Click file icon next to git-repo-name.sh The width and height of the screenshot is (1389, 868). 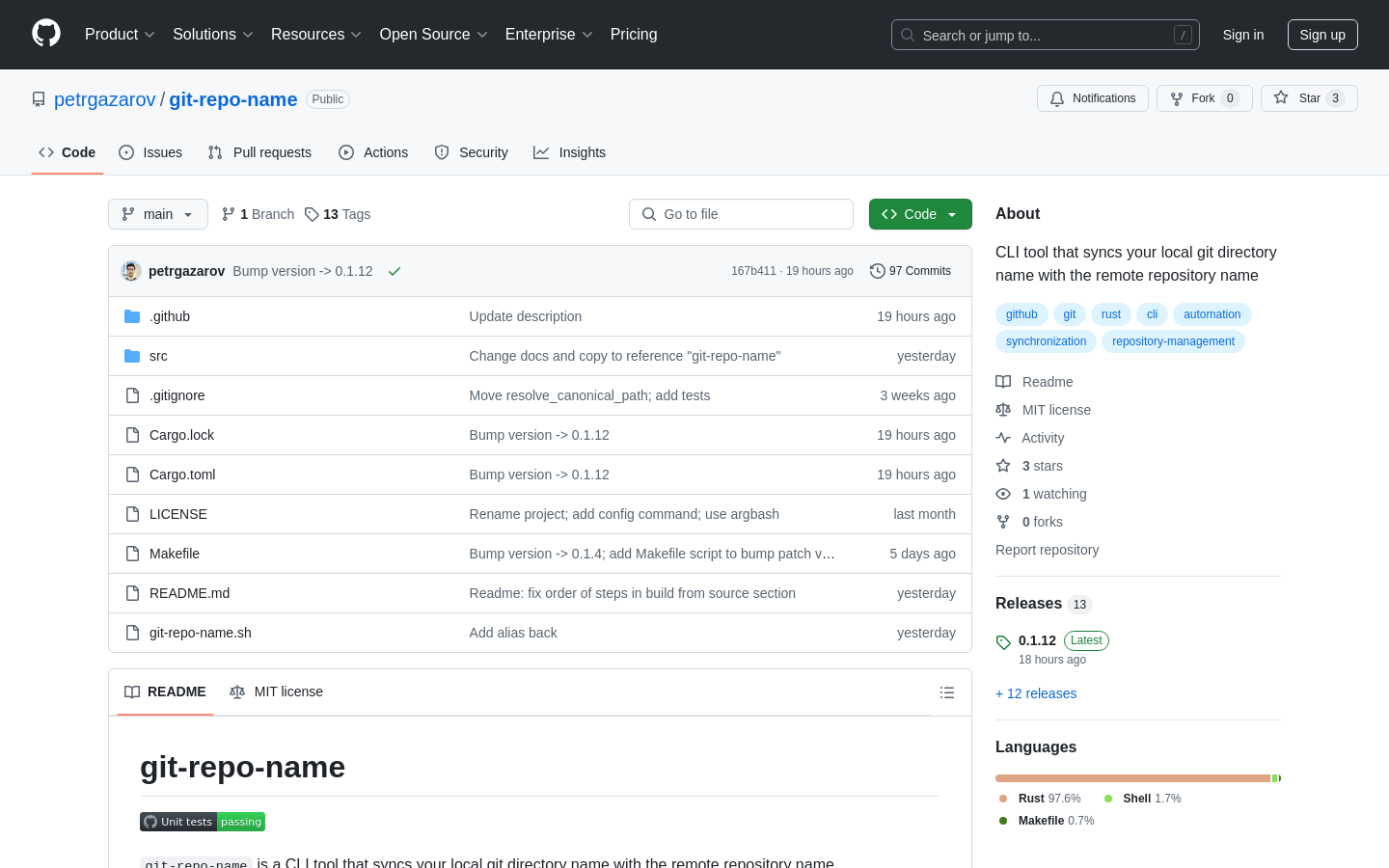(132, 633)
